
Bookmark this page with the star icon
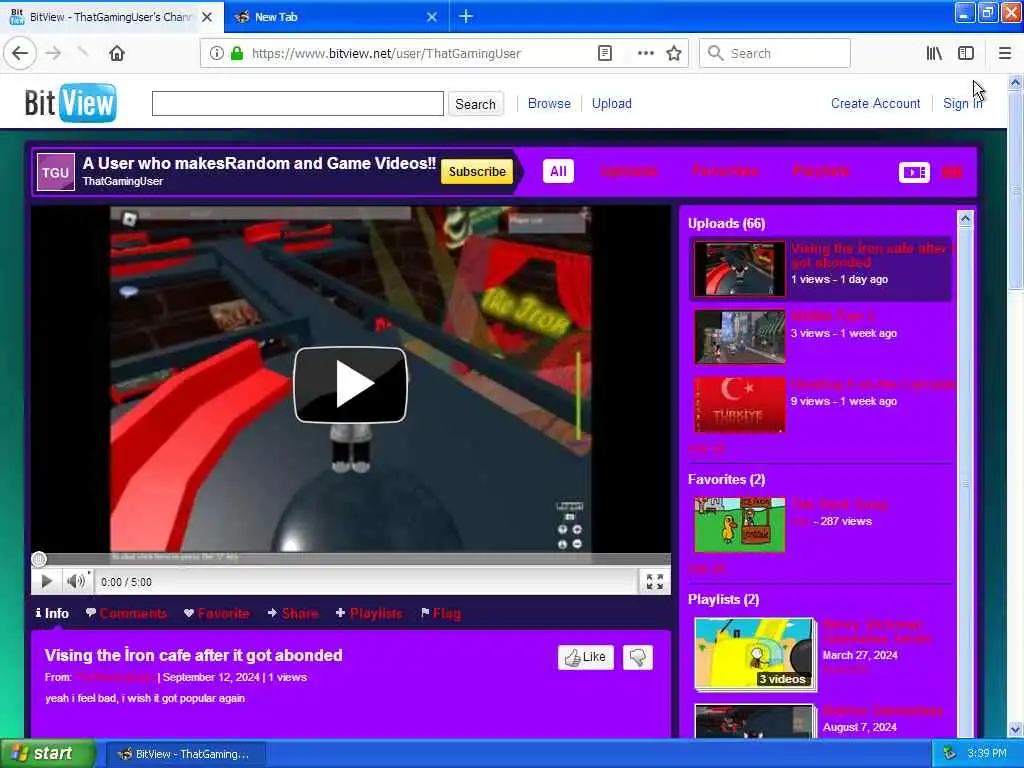pos(674,53)
